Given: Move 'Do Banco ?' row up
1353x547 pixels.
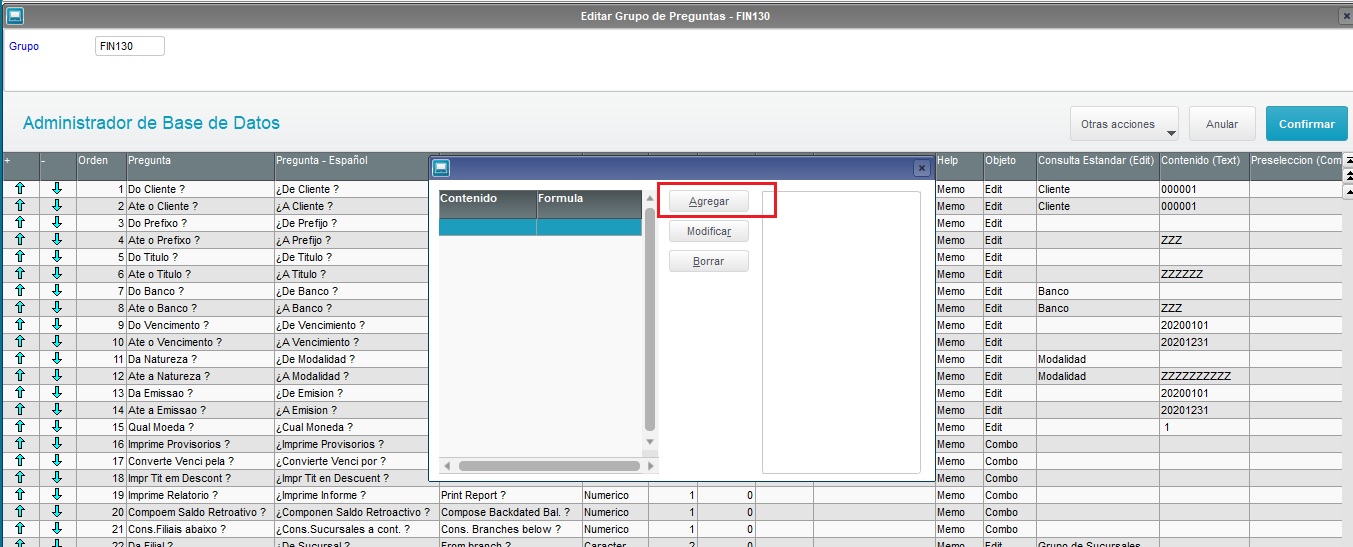Looking at the screenshot, I should pyautogui.click(x=20, y=291).
